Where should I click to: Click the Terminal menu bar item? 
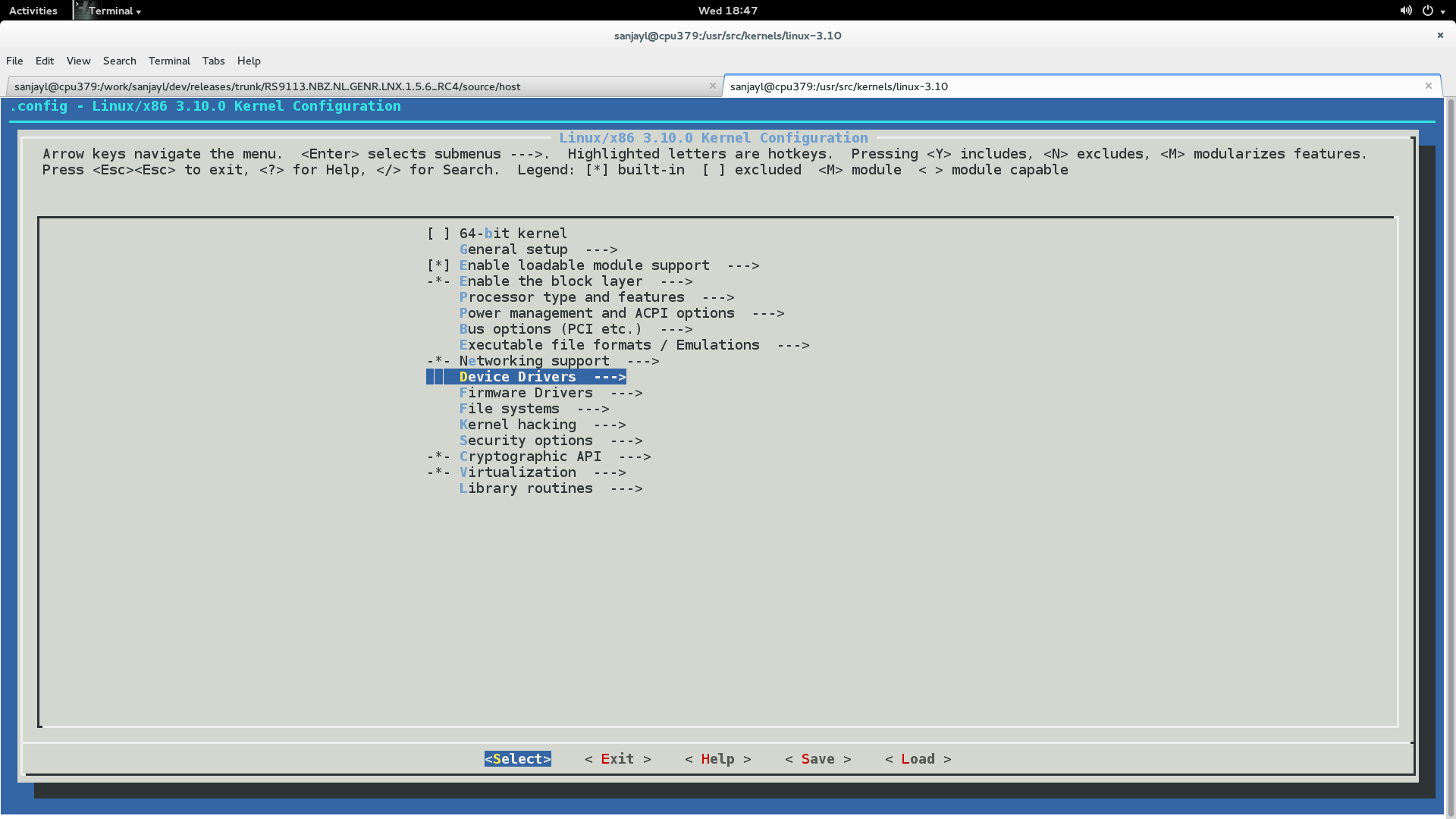point(168,60)
